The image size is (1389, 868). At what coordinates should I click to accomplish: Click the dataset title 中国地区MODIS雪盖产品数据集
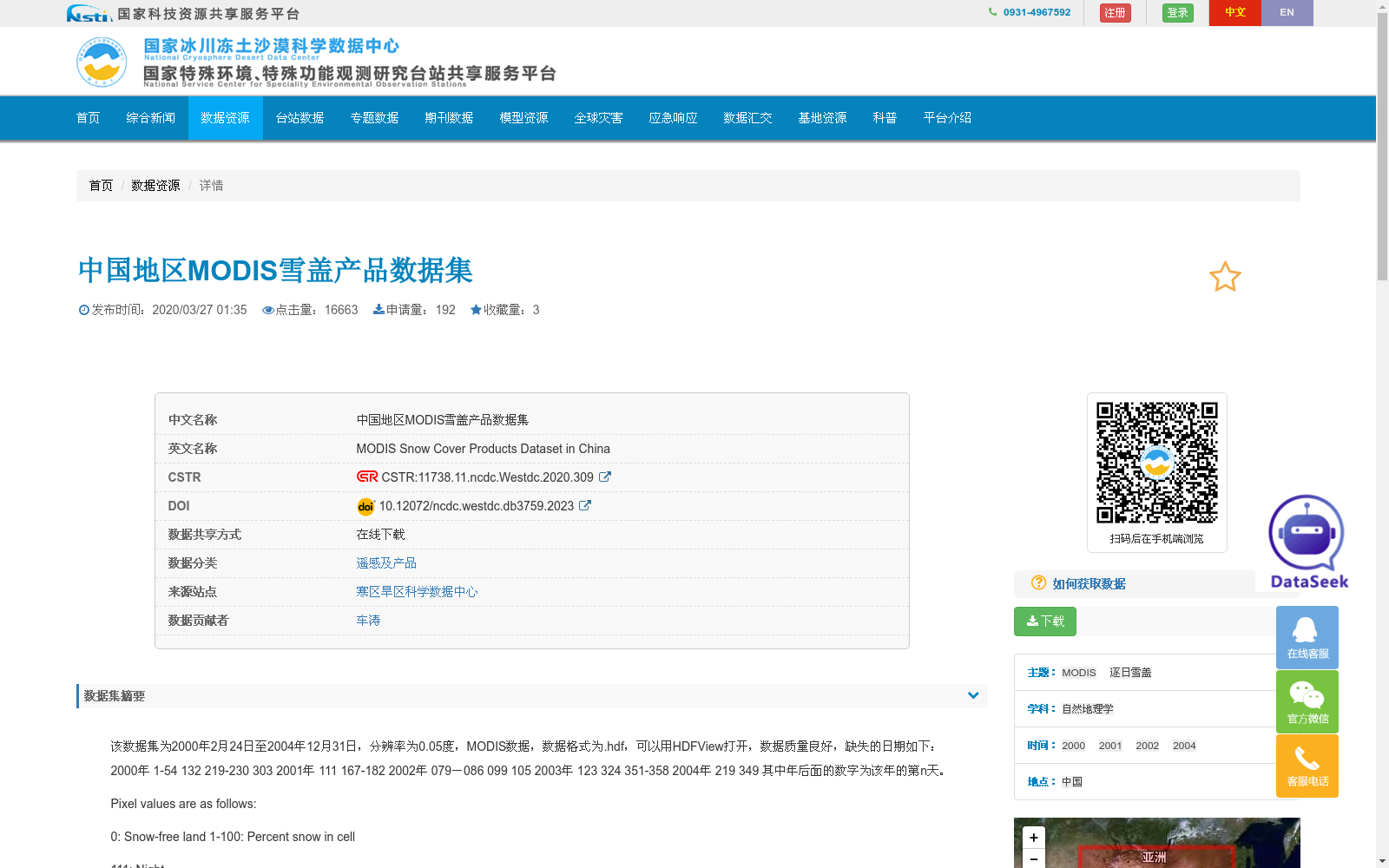tap(275, 270)
